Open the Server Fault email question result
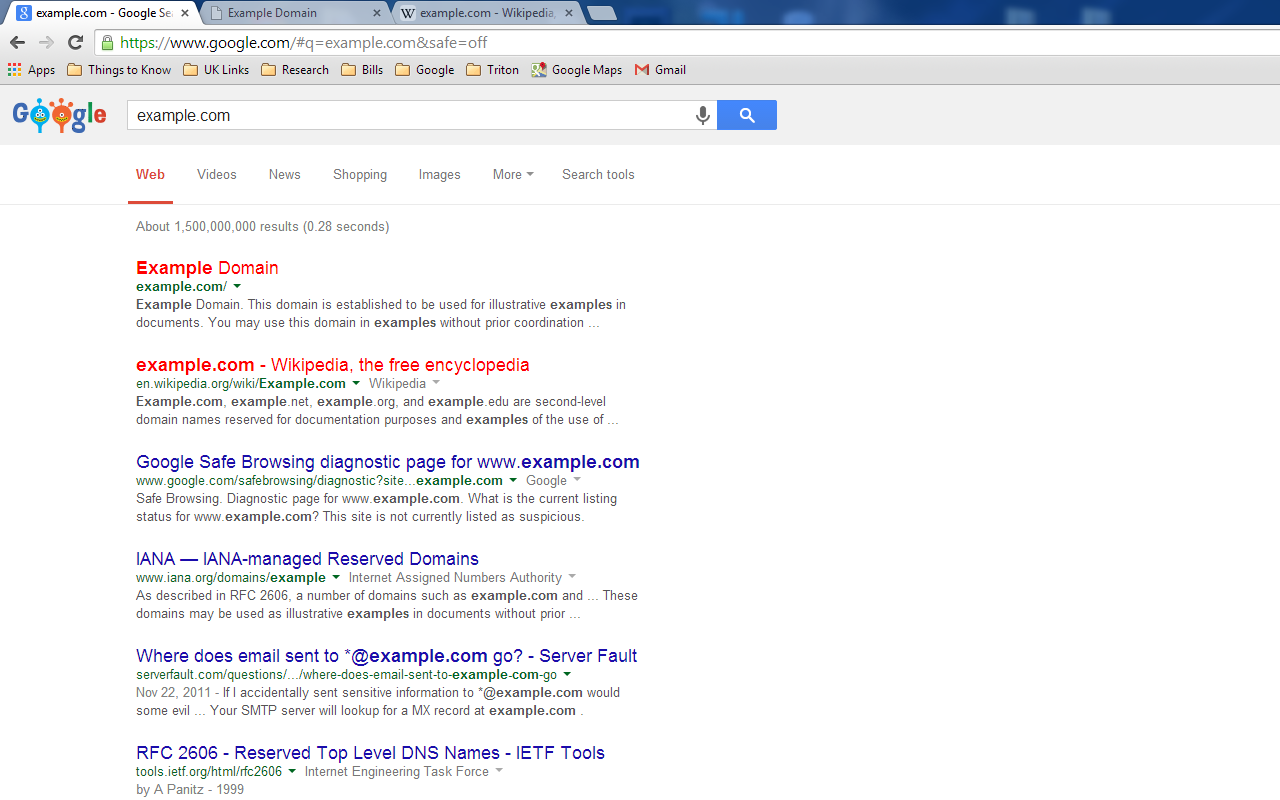Image resolution: width=1280 pixels, height=800 pixels. pyautogui.click(x=387, y=656)
